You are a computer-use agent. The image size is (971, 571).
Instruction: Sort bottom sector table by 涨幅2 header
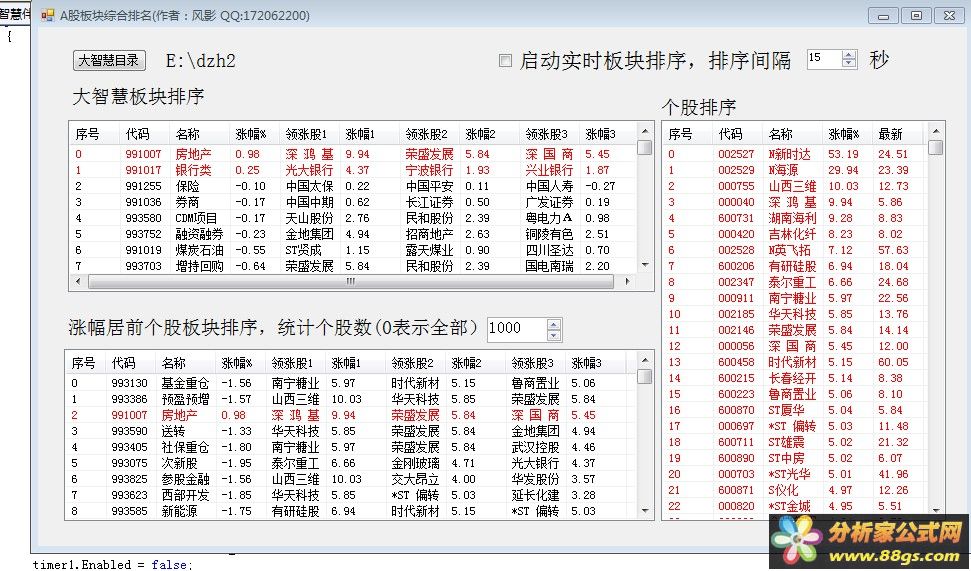tap(475, 363)
